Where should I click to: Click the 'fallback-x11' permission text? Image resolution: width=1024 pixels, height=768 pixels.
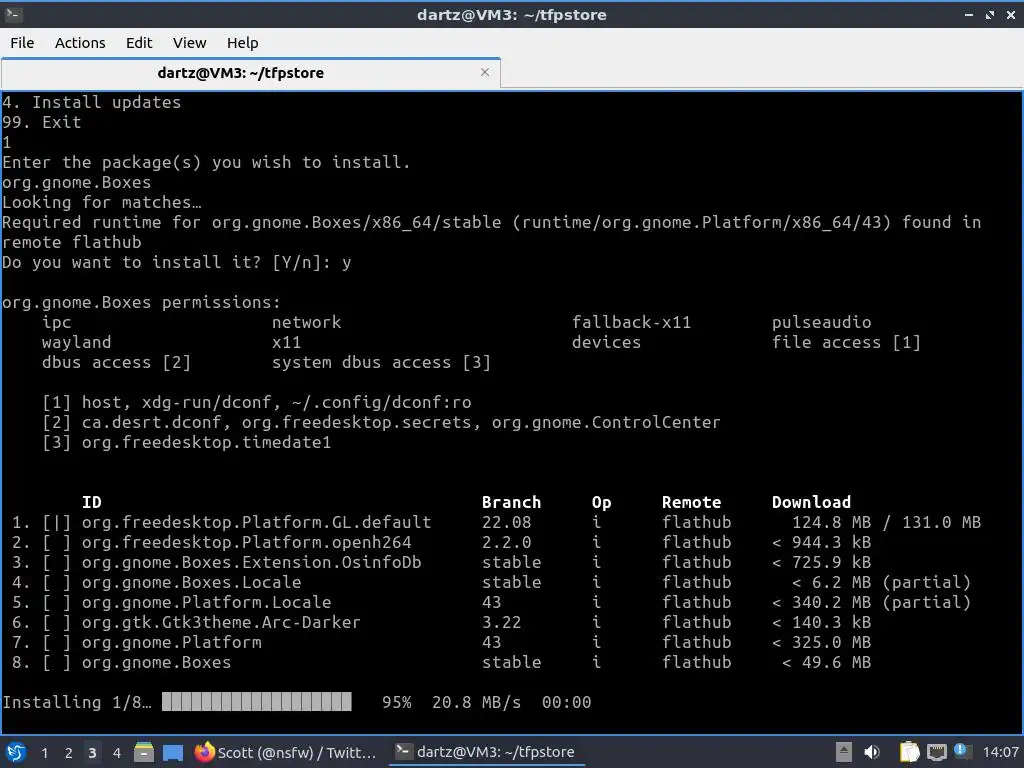(632, 323)
